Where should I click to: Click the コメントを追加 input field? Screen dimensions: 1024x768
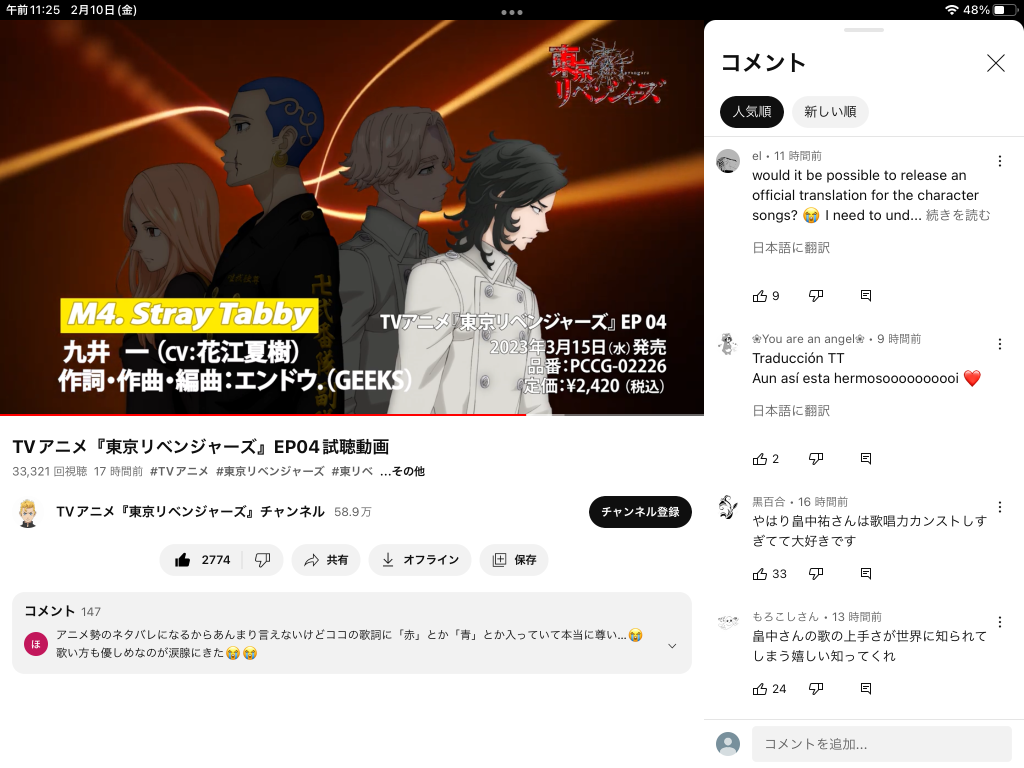pyautogui.click(x=882, y=744)
